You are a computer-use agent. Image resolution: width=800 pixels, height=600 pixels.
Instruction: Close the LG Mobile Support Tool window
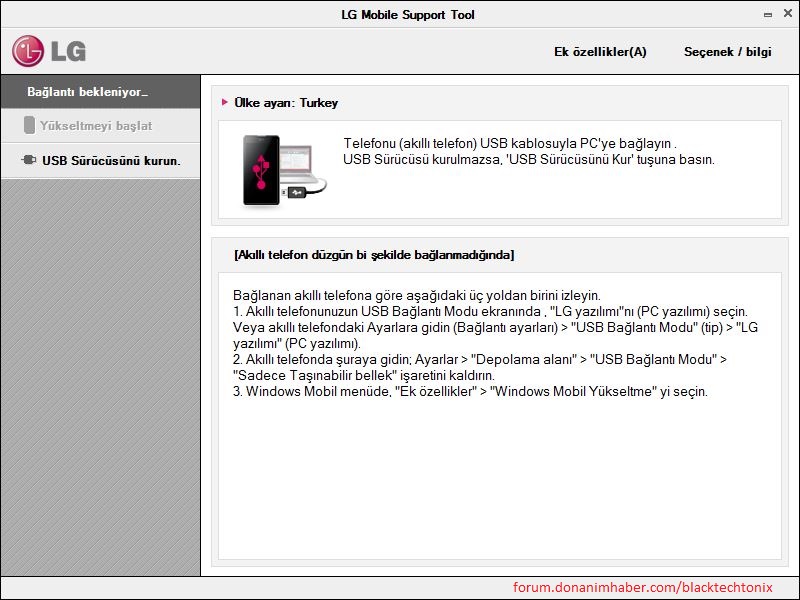point(788,14)
